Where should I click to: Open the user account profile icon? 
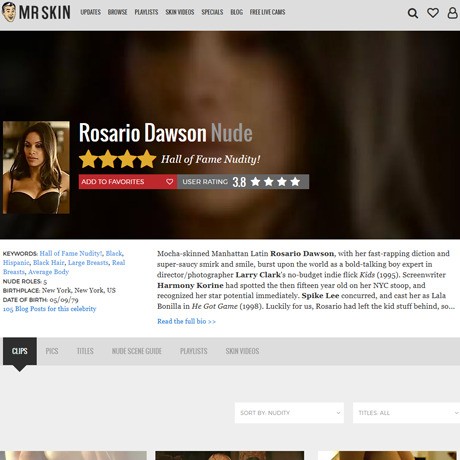[x=452, y=13]
